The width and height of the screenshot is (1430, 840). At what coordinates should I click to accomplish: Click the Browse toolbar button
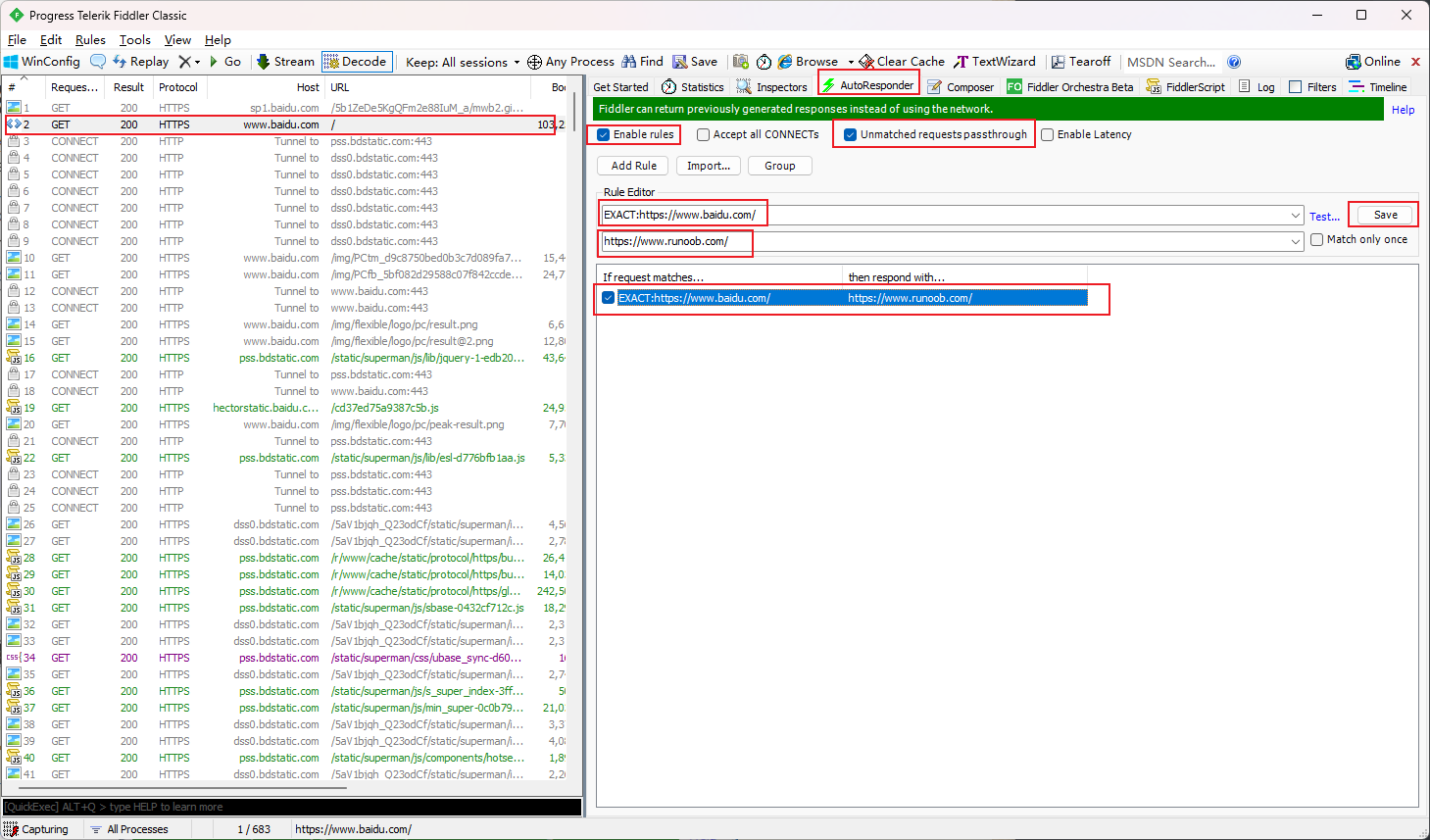coord(809,62)
